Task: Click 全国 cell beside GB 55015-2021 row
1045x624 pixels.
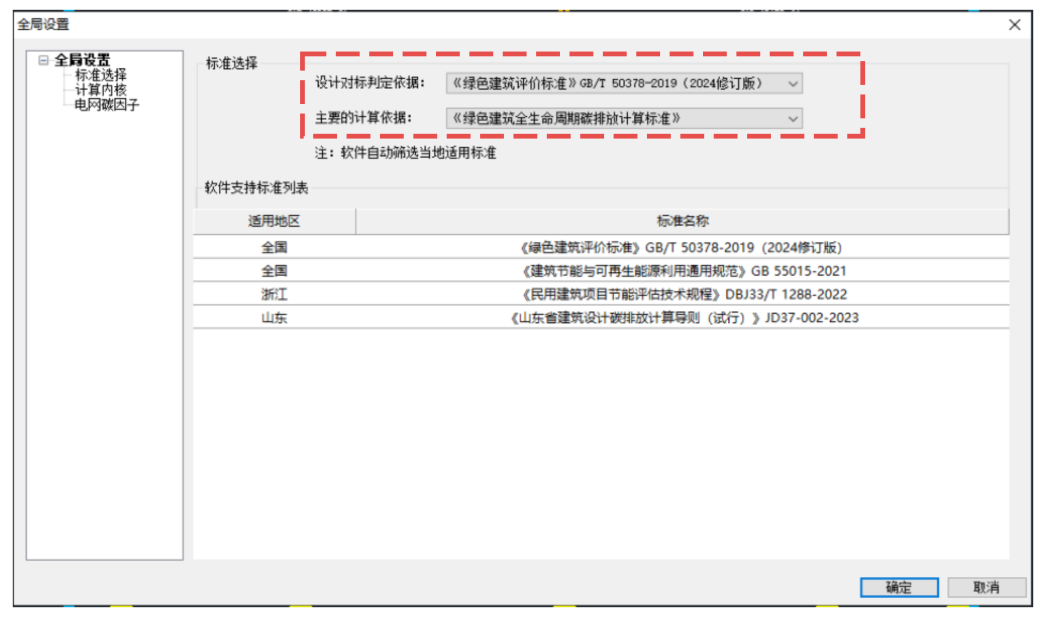Action: (x=274, y=271)
